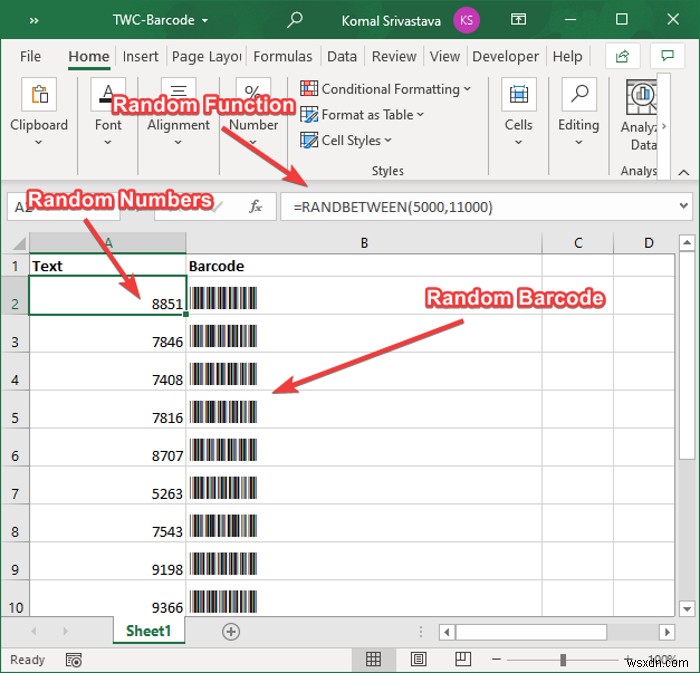Open the Alignment group icon
The width and height of the screenshot is (700, 673).
178,94
